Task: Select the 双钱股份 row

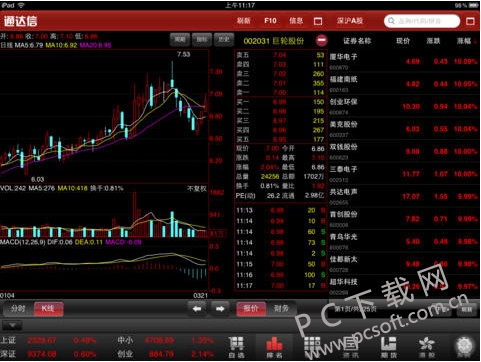Action: (x=404, y=151)
